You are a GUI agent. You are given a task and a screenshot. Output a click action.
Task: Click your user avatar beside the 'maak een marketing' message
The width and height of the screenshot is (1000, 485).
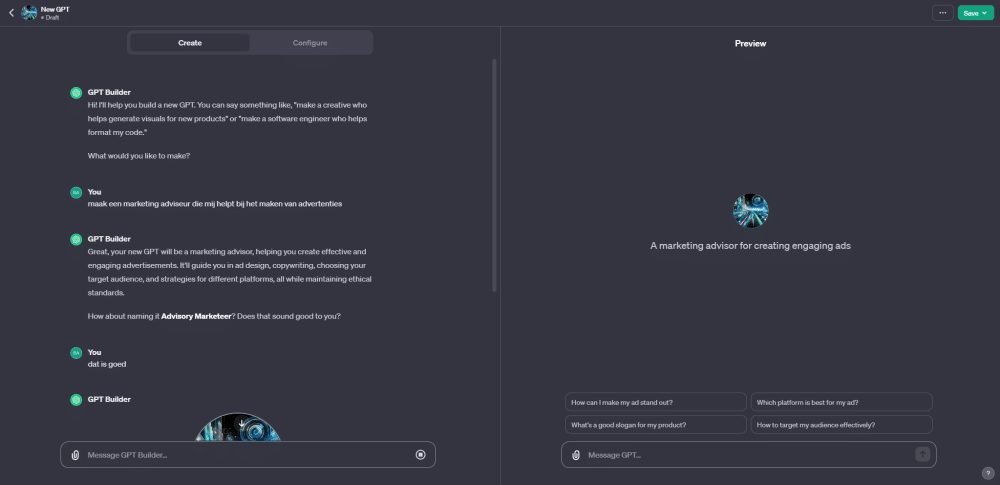(76, 192)
